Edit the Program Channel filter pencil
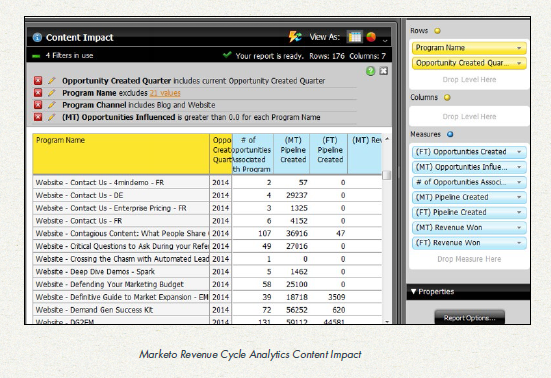This screenshot has height=378, width=551. point(52,105)
